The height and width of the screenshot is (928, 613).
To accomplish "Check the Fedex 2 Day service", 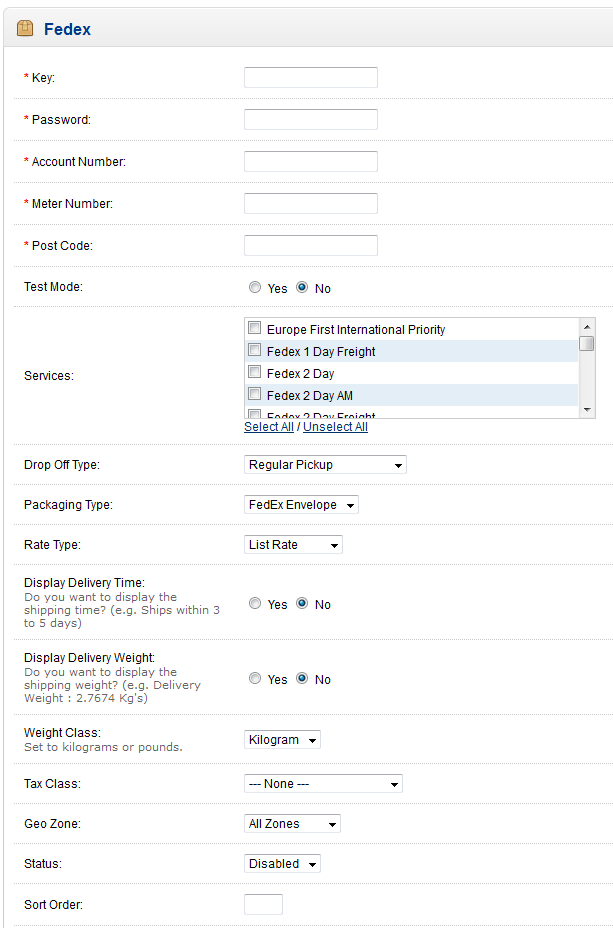I will 255,373.
